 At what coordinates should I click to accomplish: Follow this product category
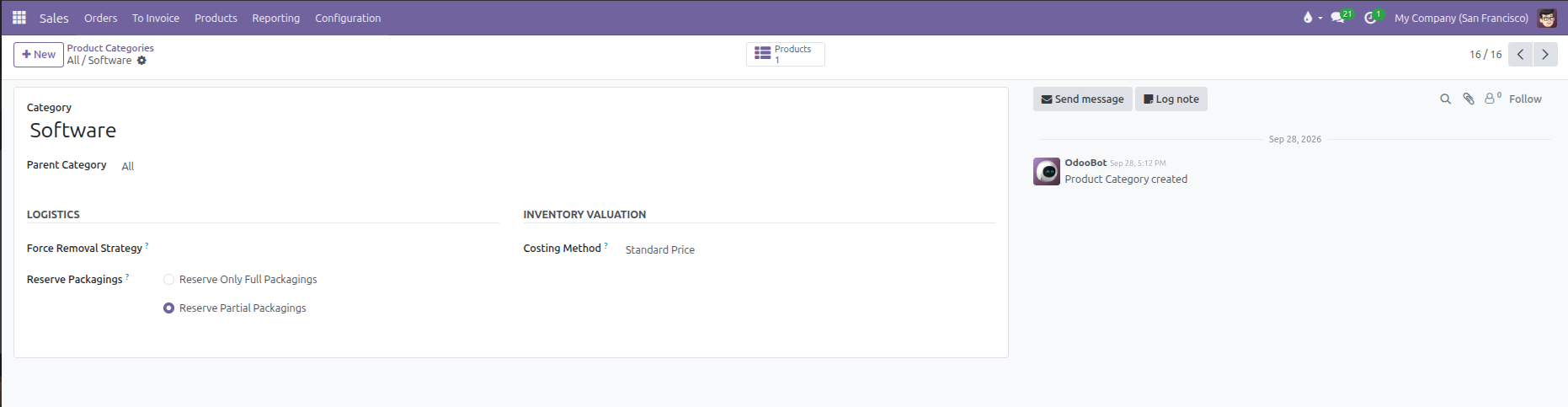[x=1525, y=99]
